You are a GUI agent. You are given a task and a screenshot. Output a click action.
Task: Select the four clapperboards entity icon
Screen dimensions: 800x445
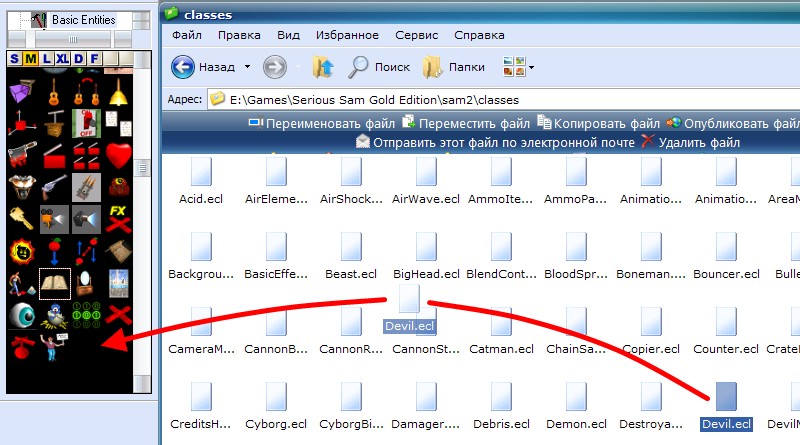tap(86, 156)
